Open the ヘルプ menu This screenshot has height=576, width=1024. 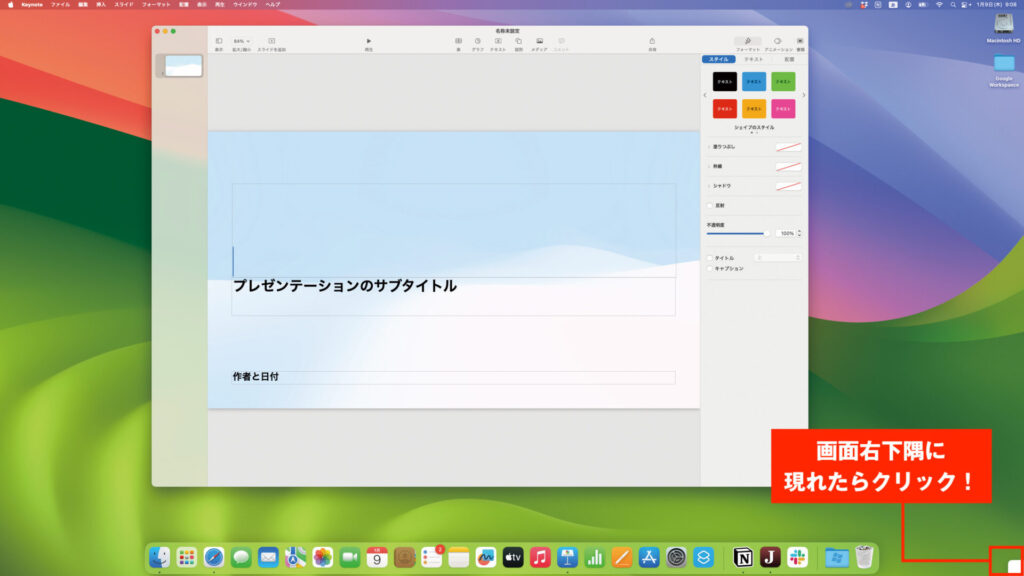[273, 5]
